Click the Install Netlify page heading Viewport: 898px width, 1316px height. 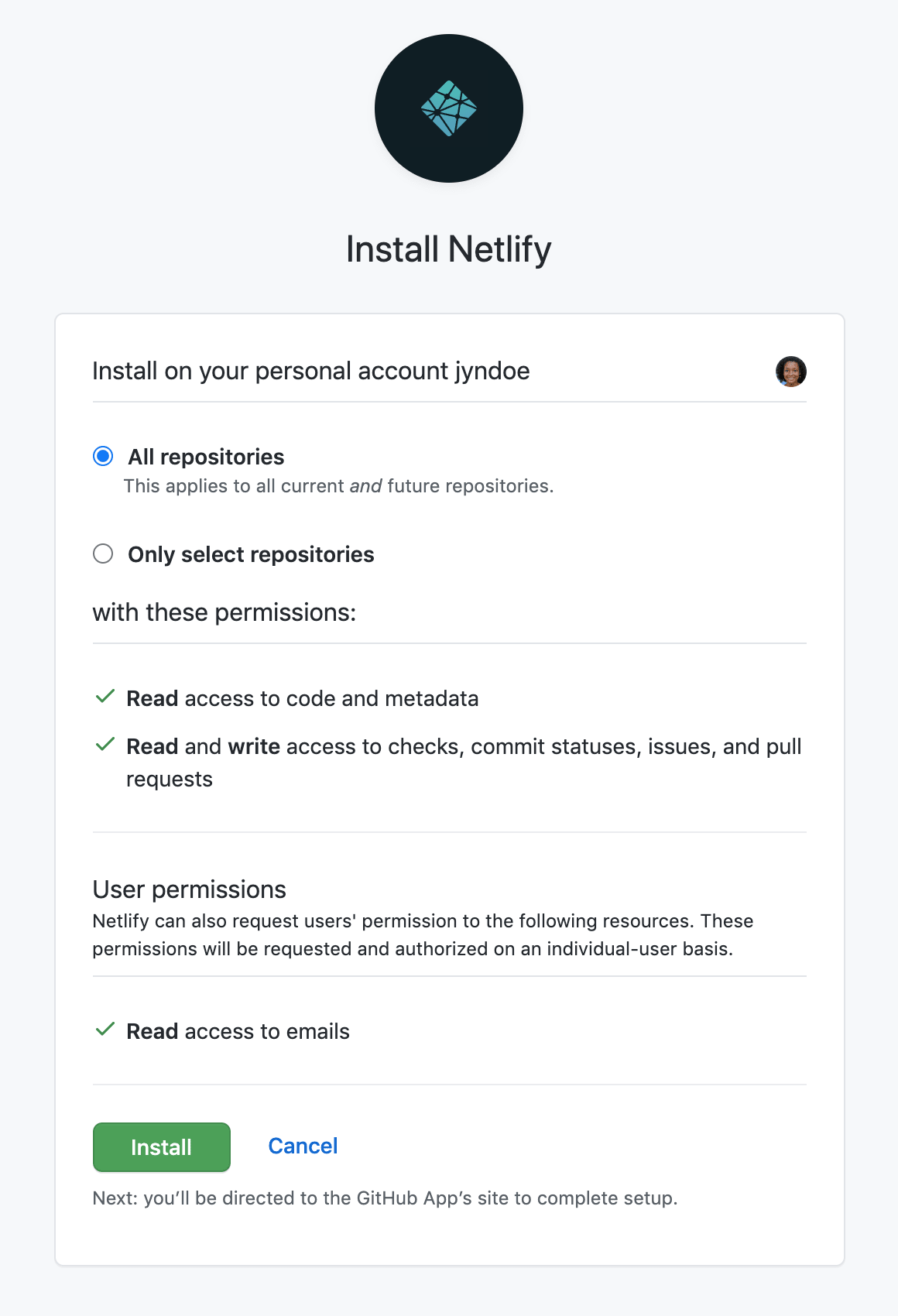pyautogui.click(x=449, y=249)
